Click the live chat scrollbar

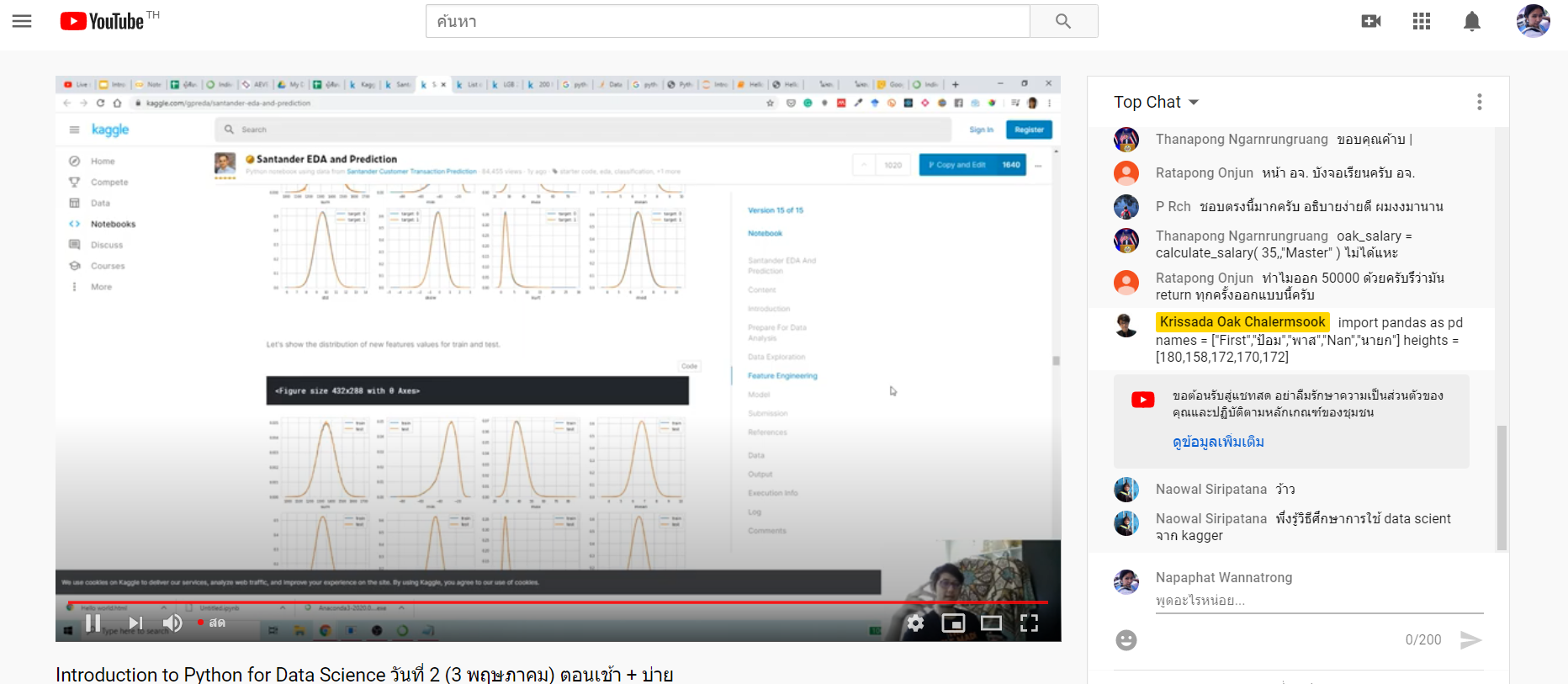coord(1502,488)
